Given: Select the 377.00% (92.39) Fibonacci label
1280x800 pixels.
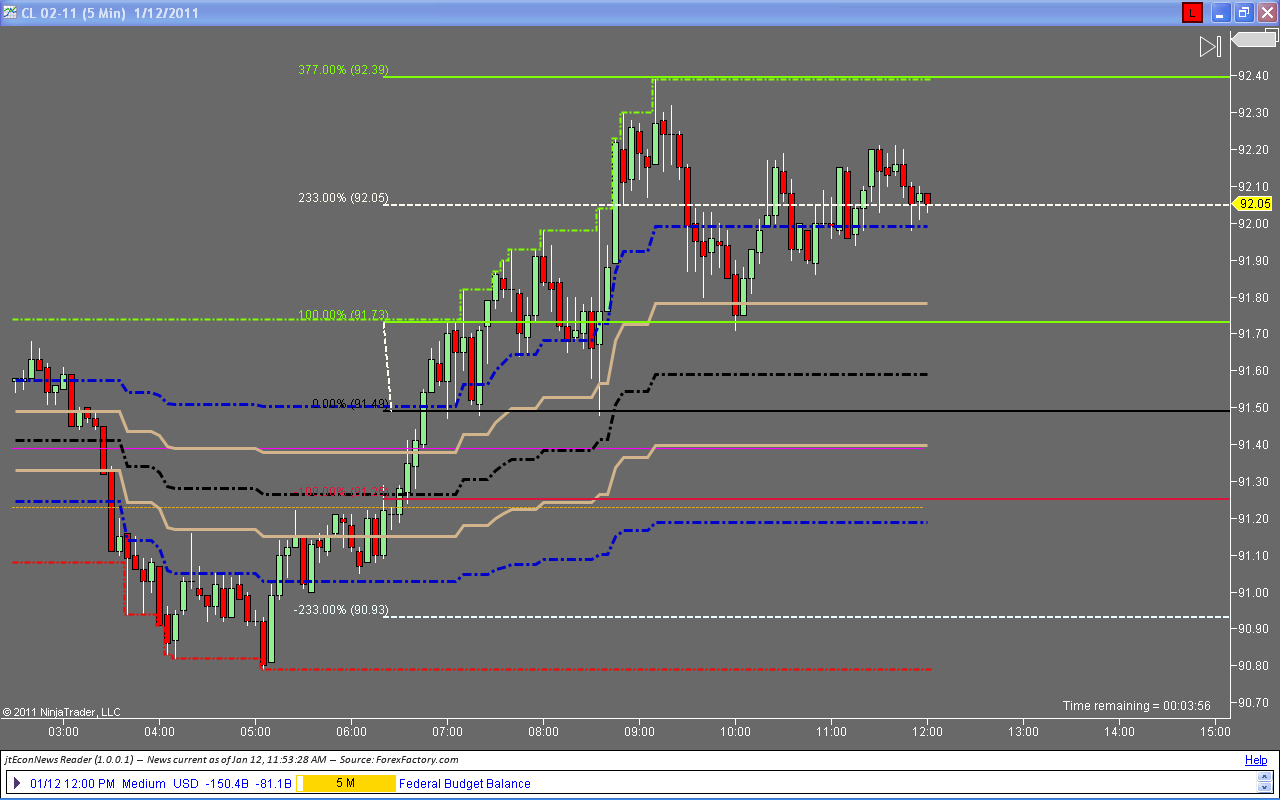Looking at the screenshot, I should (343, 70).
